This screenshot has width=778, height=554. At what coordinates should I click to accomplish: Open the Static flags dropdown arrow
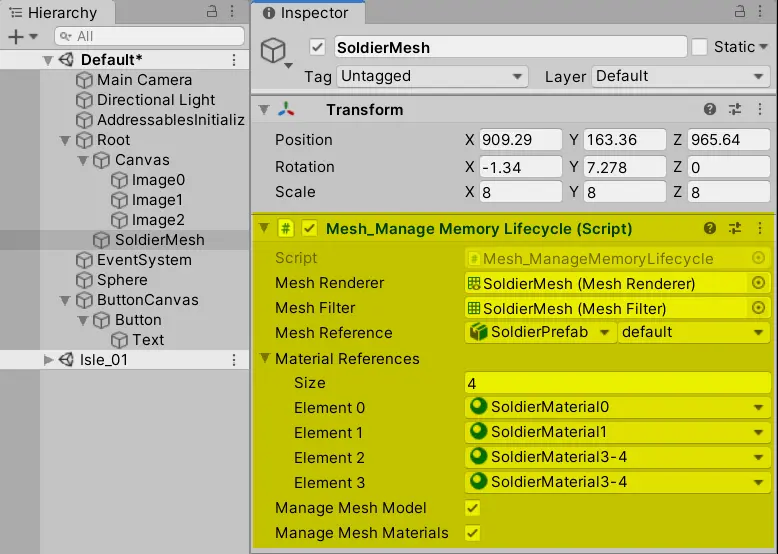pyautogui.click(x=763, y=47)
